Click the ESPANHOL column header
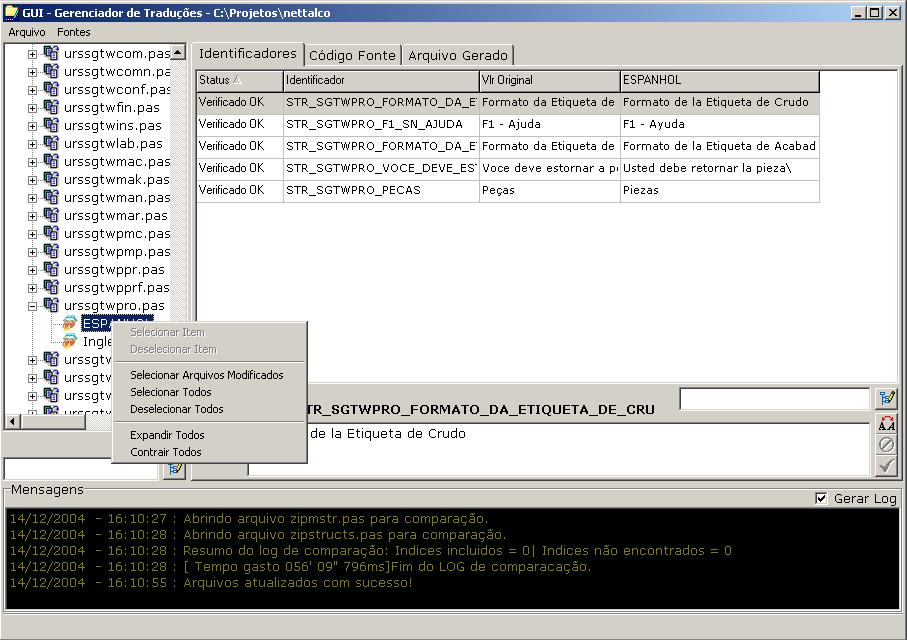Screen dimensions: 907x640 720,80
